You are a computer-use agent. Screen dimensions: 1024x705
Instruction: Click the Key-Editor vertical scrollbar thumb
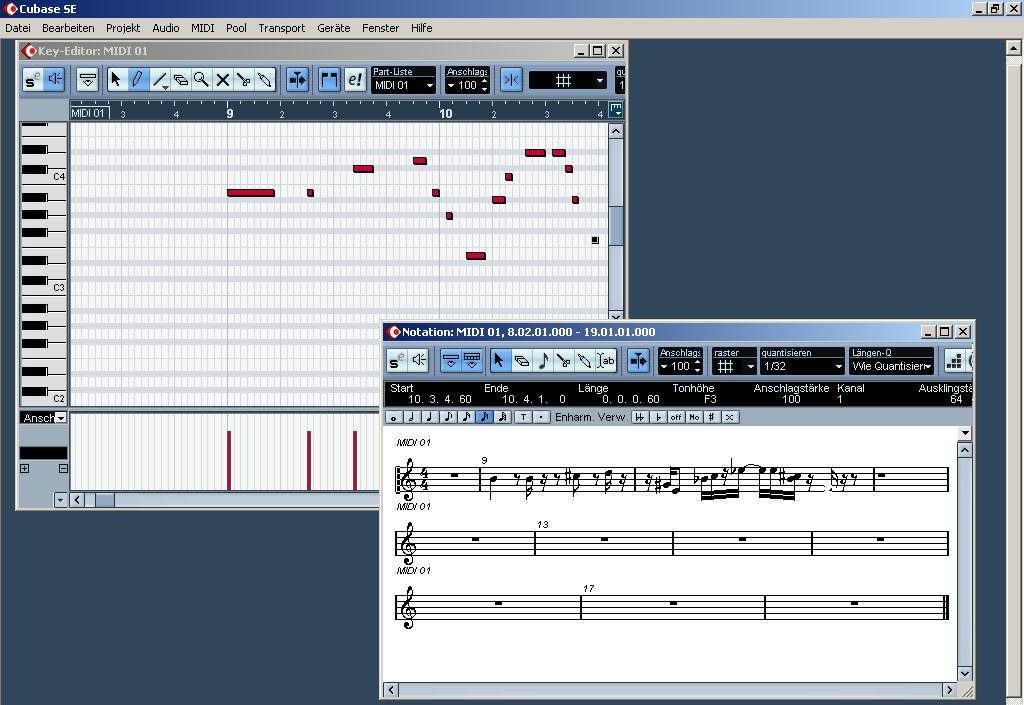[616, 225]
